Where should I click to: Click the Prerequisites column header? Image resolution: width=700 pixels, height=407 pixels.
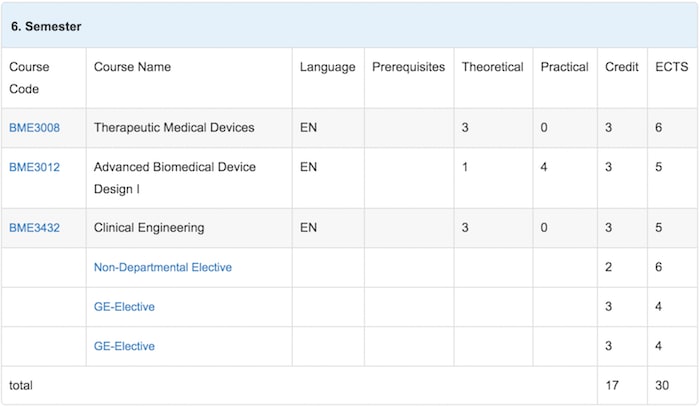pyautogui.click(x=408, y=67)
